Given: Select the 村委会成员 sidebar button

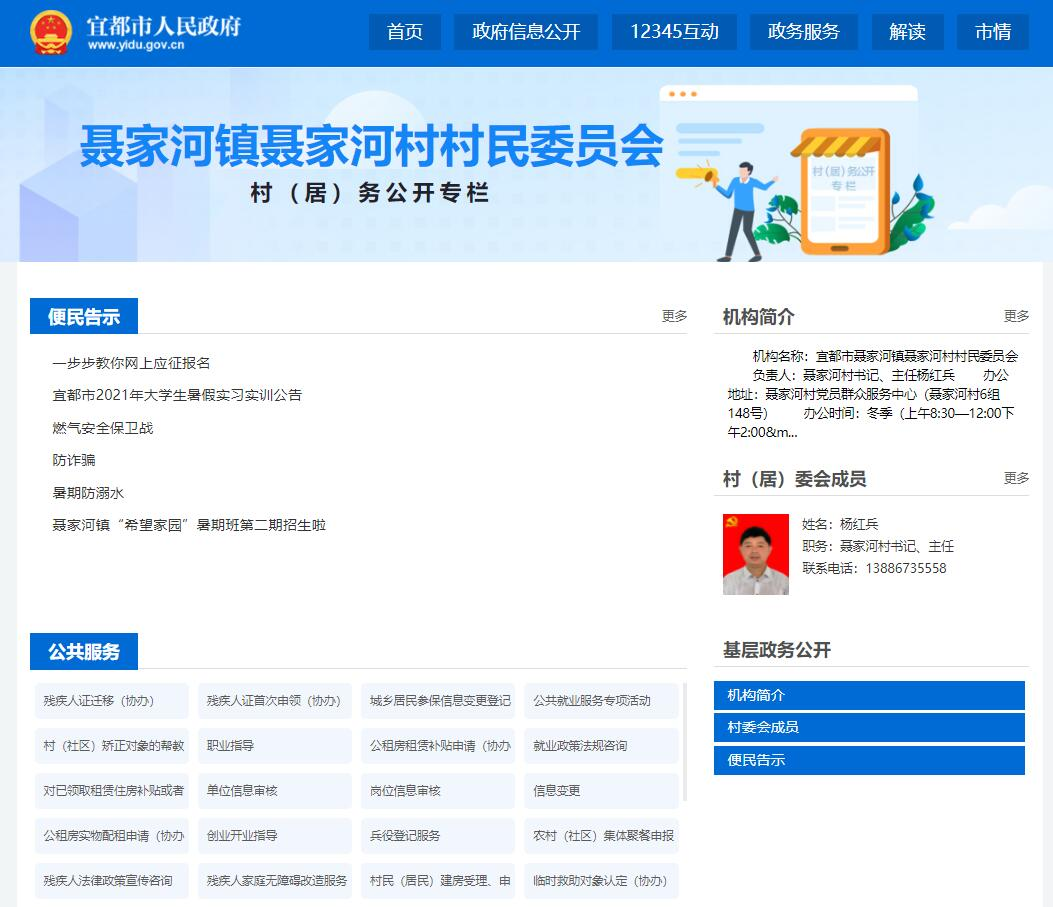Looking at the screenshot, I should [869, 727].
